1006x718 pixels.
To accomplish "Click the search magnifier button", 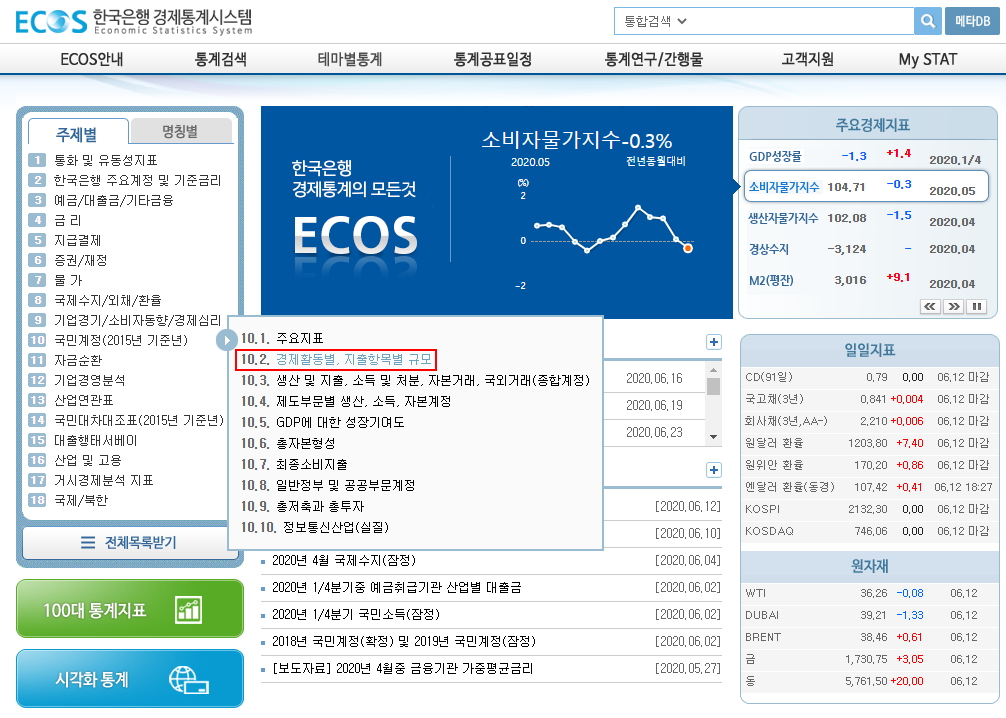I will click(x=927, y=21).
